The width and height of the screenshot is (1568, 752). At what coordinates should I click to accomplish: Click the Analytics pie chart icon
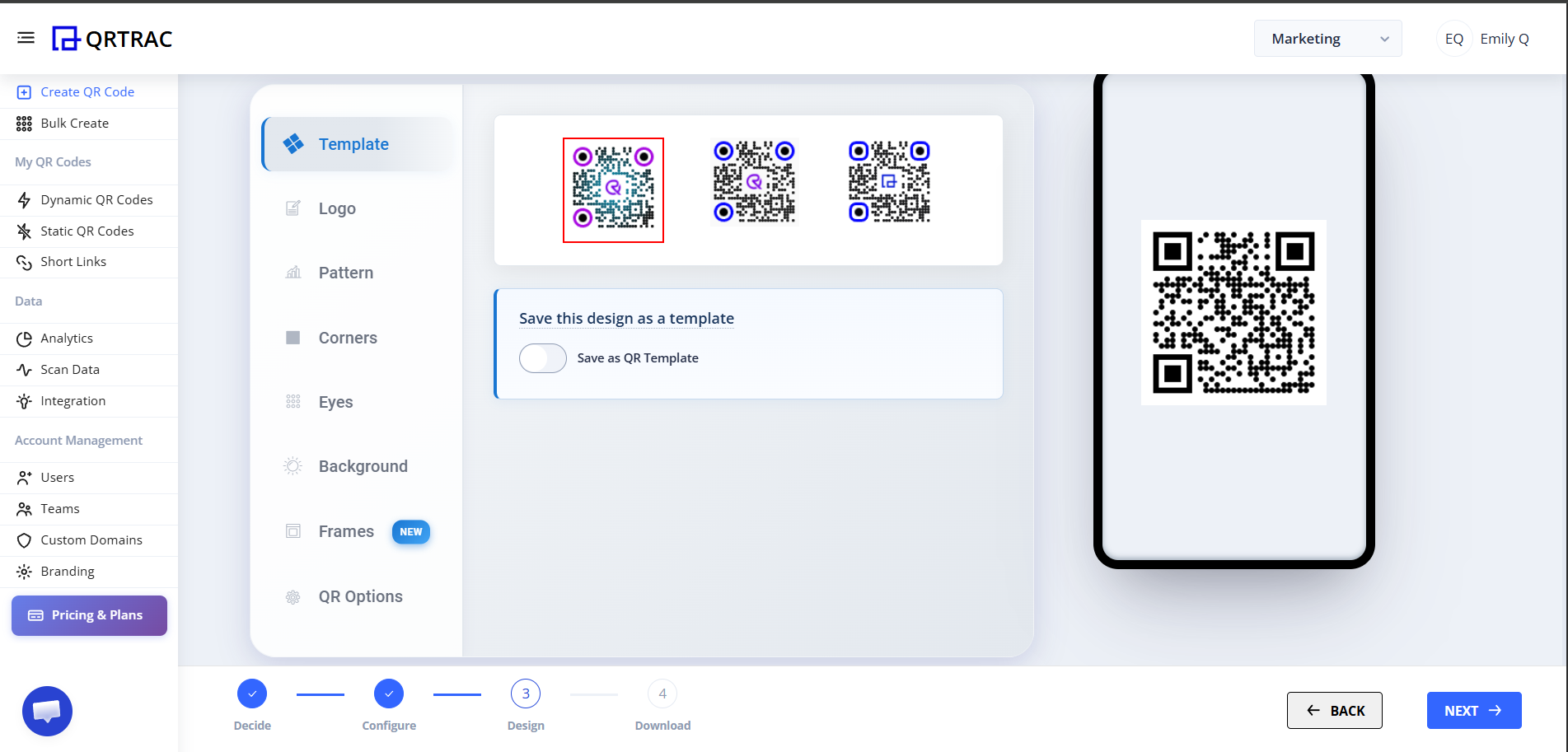tap(24, 339)
